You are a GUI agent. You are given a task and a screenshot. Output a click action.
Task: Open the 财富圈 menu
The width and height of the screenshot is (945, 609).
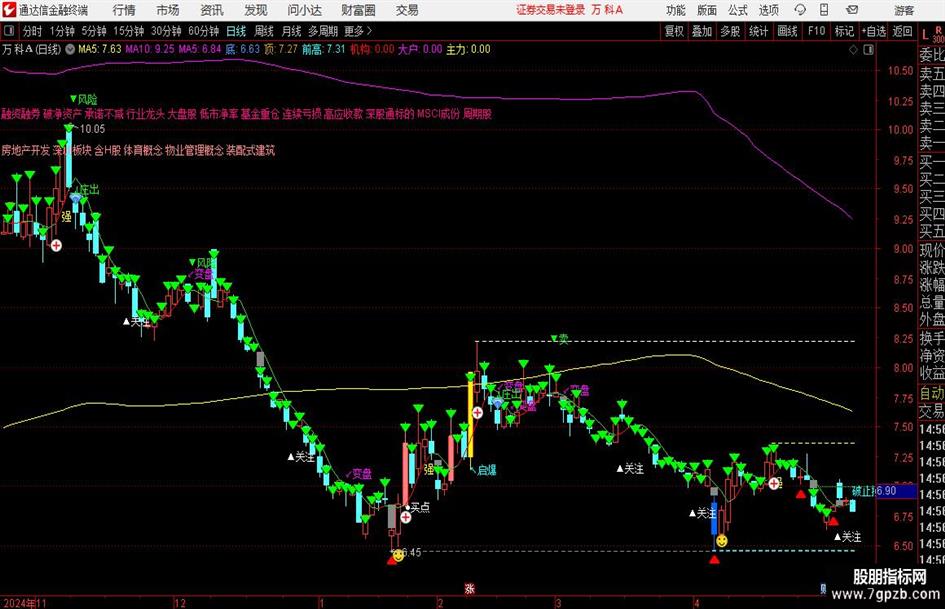pyautogui.click(x=359, y=10)
